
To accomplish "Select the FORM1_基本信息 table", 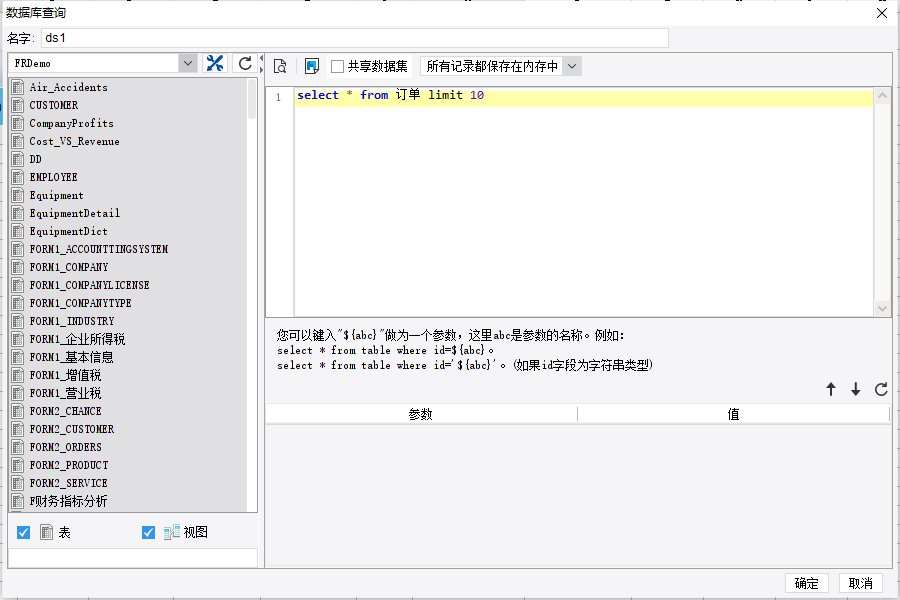I will (72, 357).
